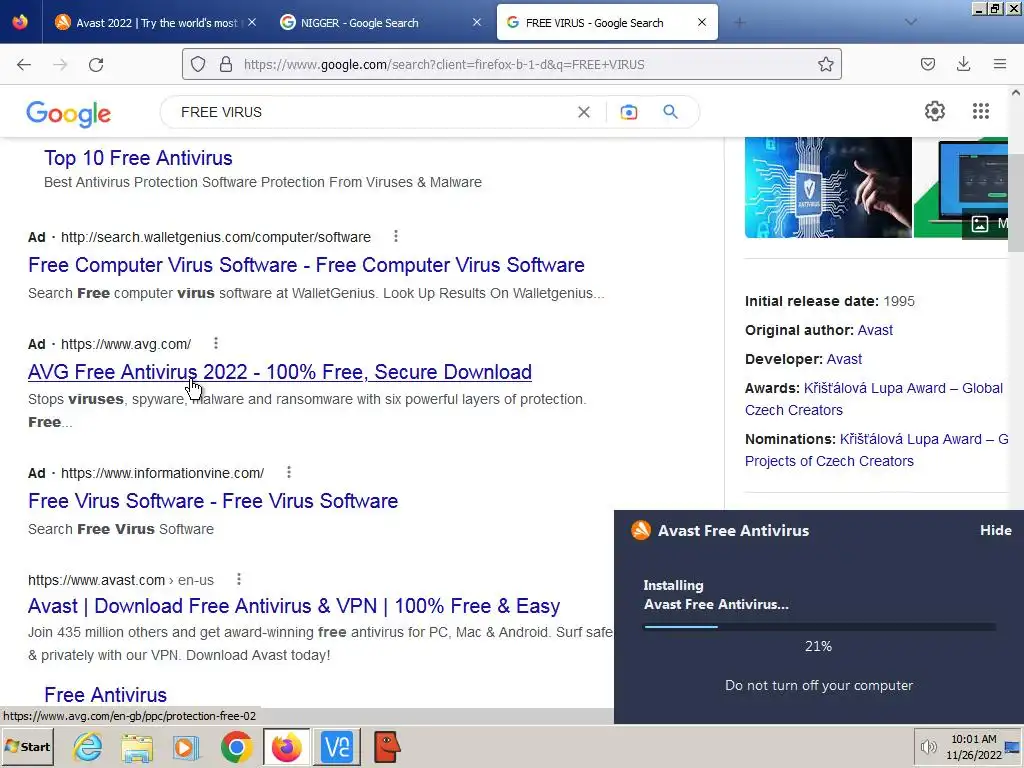The height and width of the screenshot is (768, 1024).
Task: Open options for walletgenius ad
Action: point(396,236)
